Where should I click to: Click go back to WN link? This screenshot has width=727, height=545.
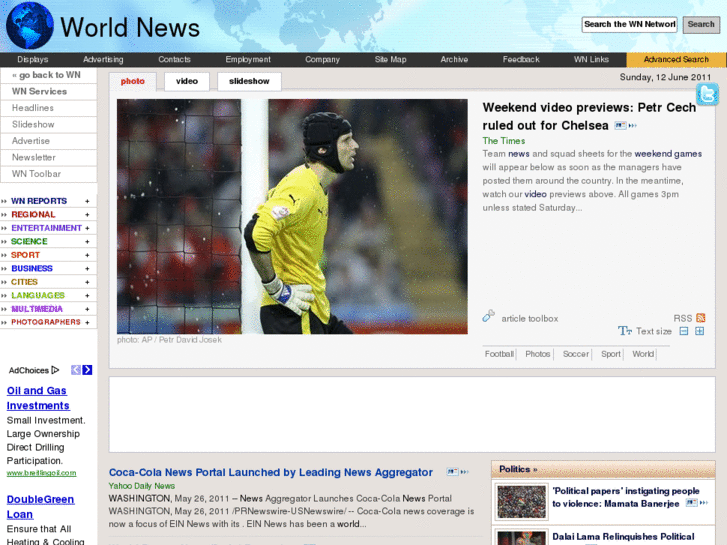click(x=48, y=75)
